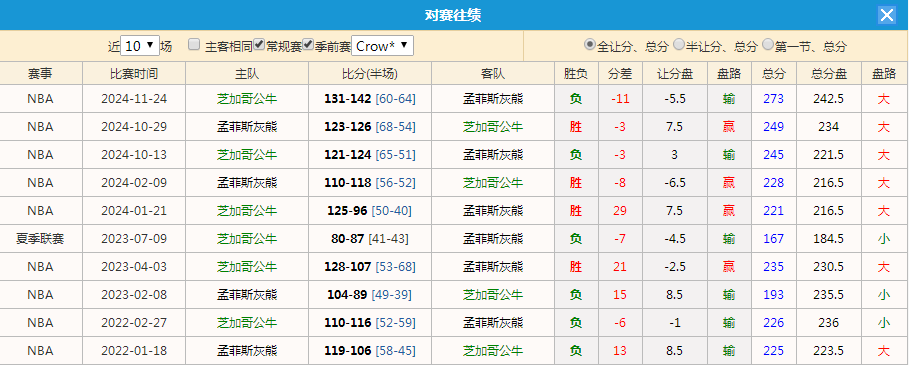Click the score 125-96 [50-40]
The width and height of the screenshot is (909, 365).
tap(370, 211)
